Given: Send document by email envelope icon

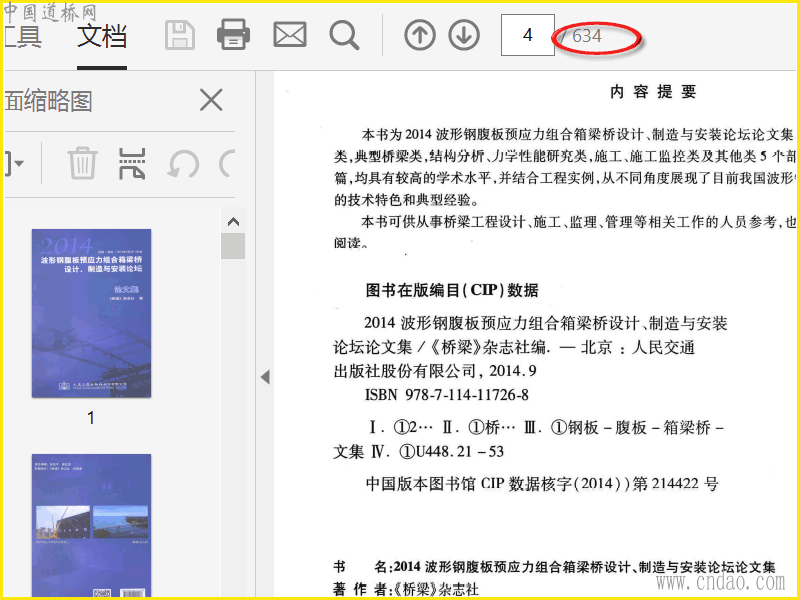Looking at the screenshot, I should (290, 35).
